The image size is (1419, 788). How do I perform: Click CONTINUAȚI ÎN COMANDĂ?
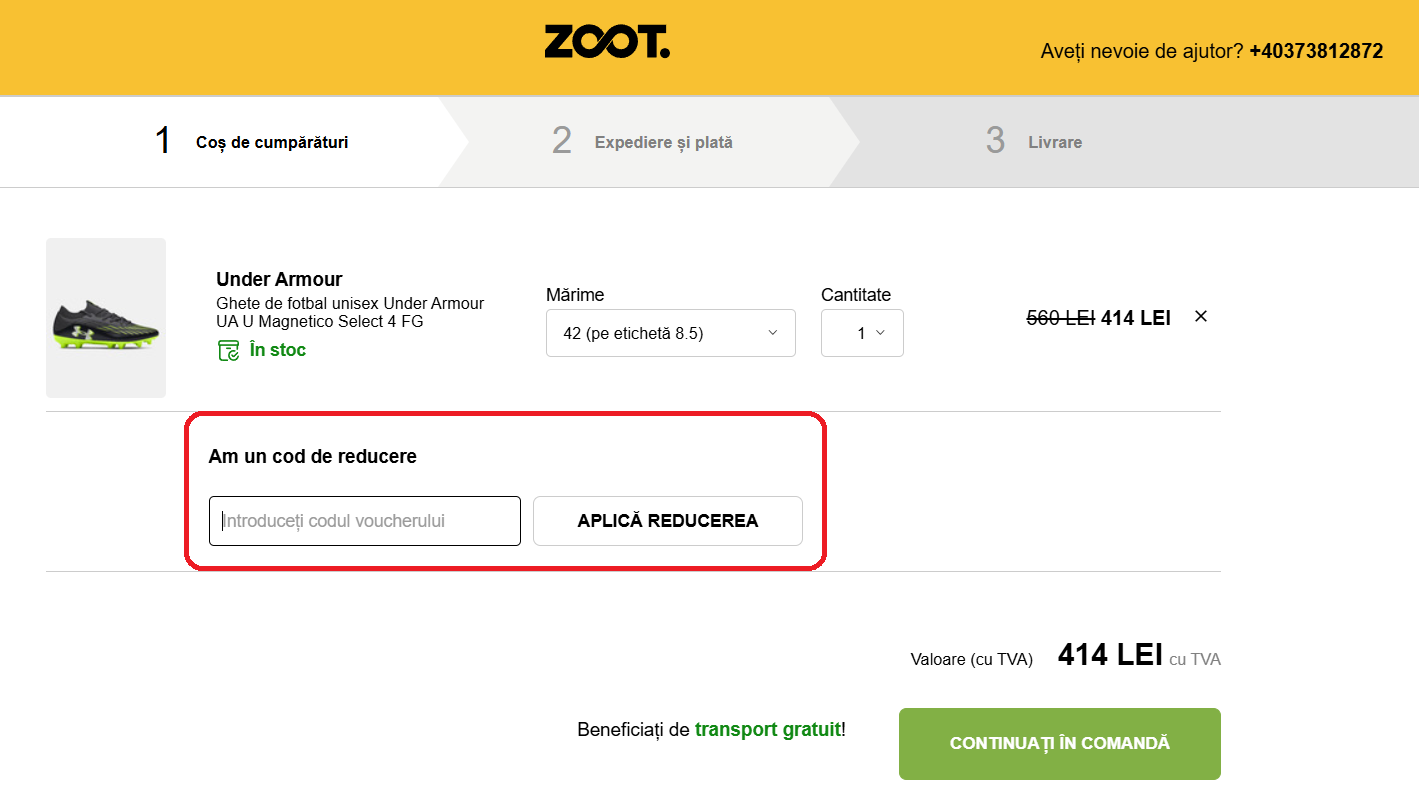pos(1059,743)
